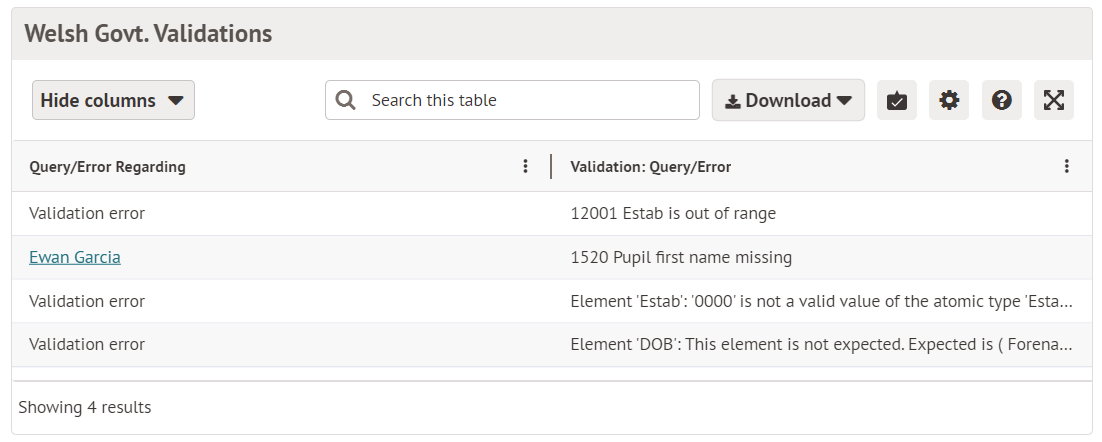
Task: Click into the Search this table field
Action: [530, 100]
